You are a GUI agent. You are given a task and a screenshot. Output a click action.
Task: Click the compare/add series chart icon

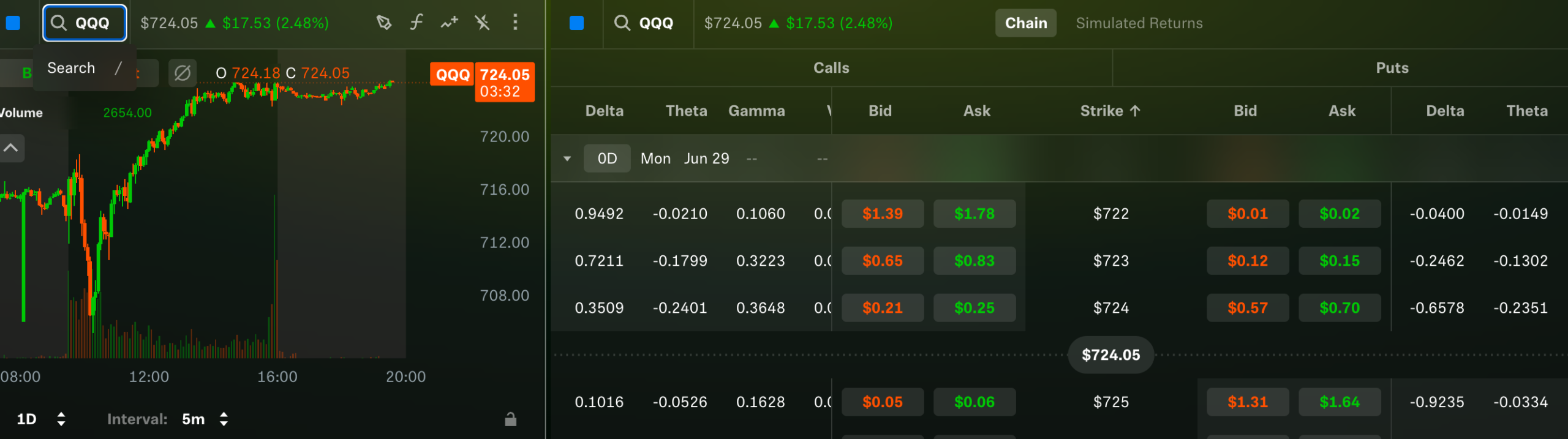450,23
